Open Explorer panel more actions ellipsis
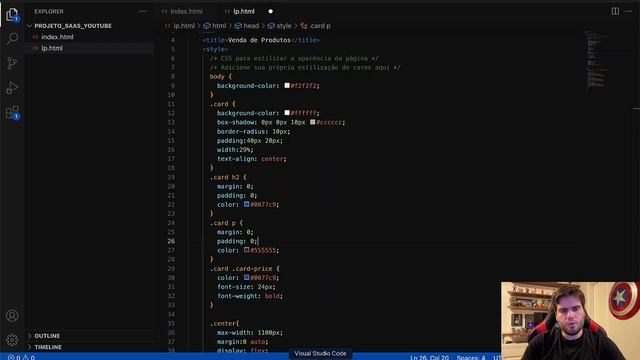This screenshot has width=640, height=360. point(142,11)
